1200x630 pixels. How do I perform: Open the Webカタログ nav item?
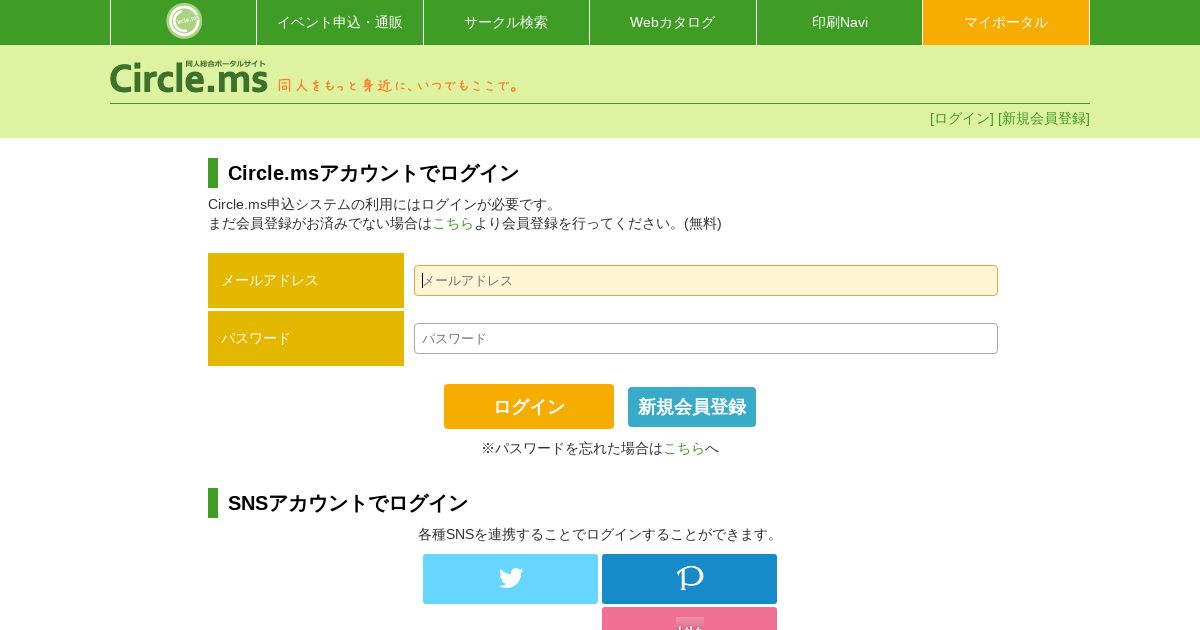pyautogui.click(x=673, y=22)
